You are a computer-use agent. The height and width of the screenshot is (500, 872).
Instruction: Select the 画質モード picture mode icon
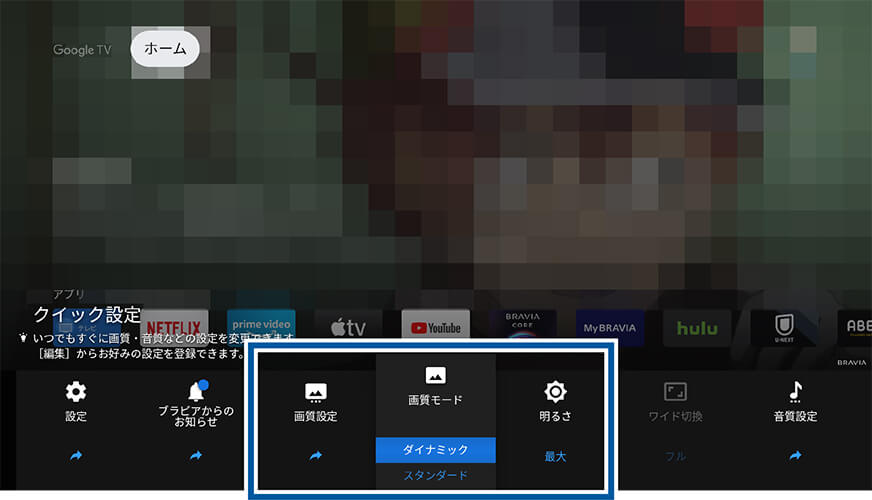click(435, 376)
